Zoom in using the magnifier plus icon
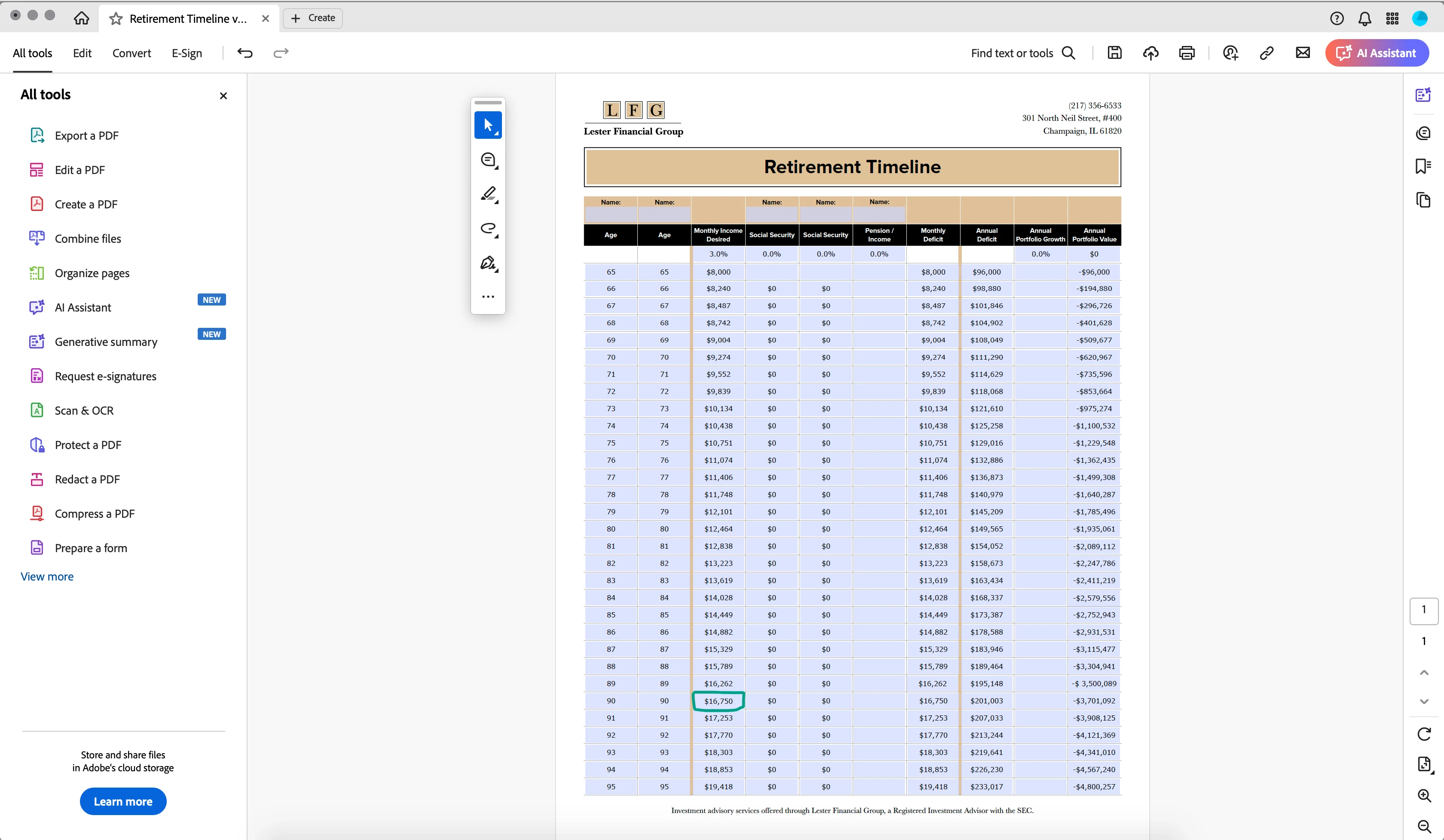1444x840 pixels. [1424, 795]
